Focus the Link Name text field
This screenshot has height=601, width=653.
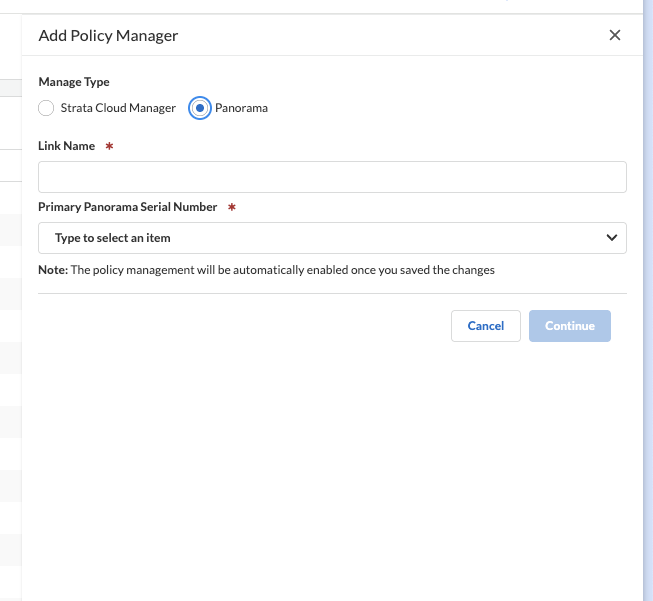point(332,177)
